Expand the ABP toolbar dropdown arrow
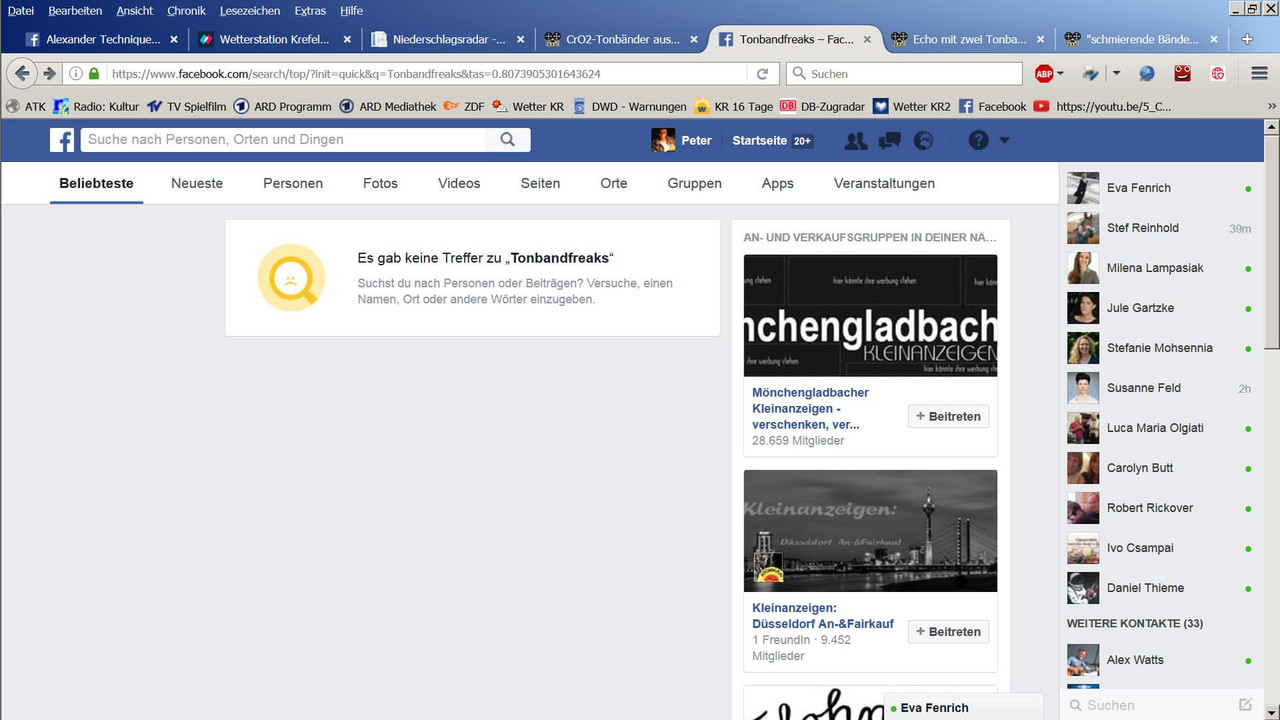The image size is (1280, 720). click(1060, 74)
